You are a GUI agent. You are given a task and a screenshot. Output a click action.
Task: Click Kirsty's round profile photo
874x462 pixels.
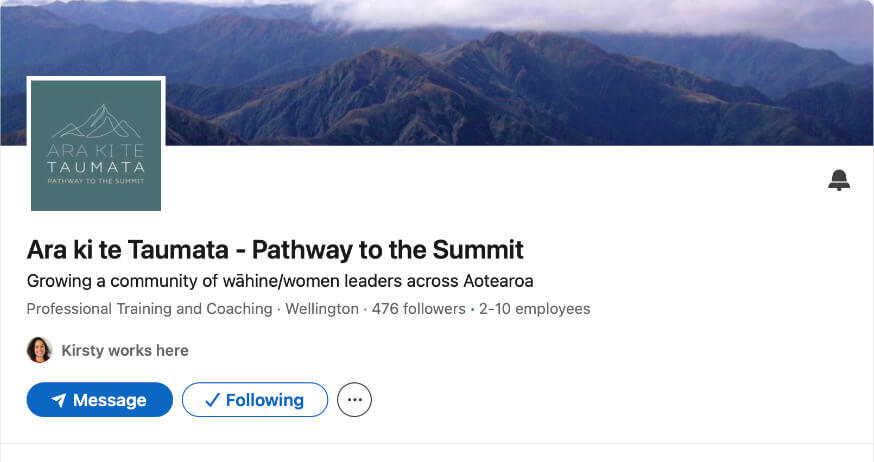click(x=39, y=350)
